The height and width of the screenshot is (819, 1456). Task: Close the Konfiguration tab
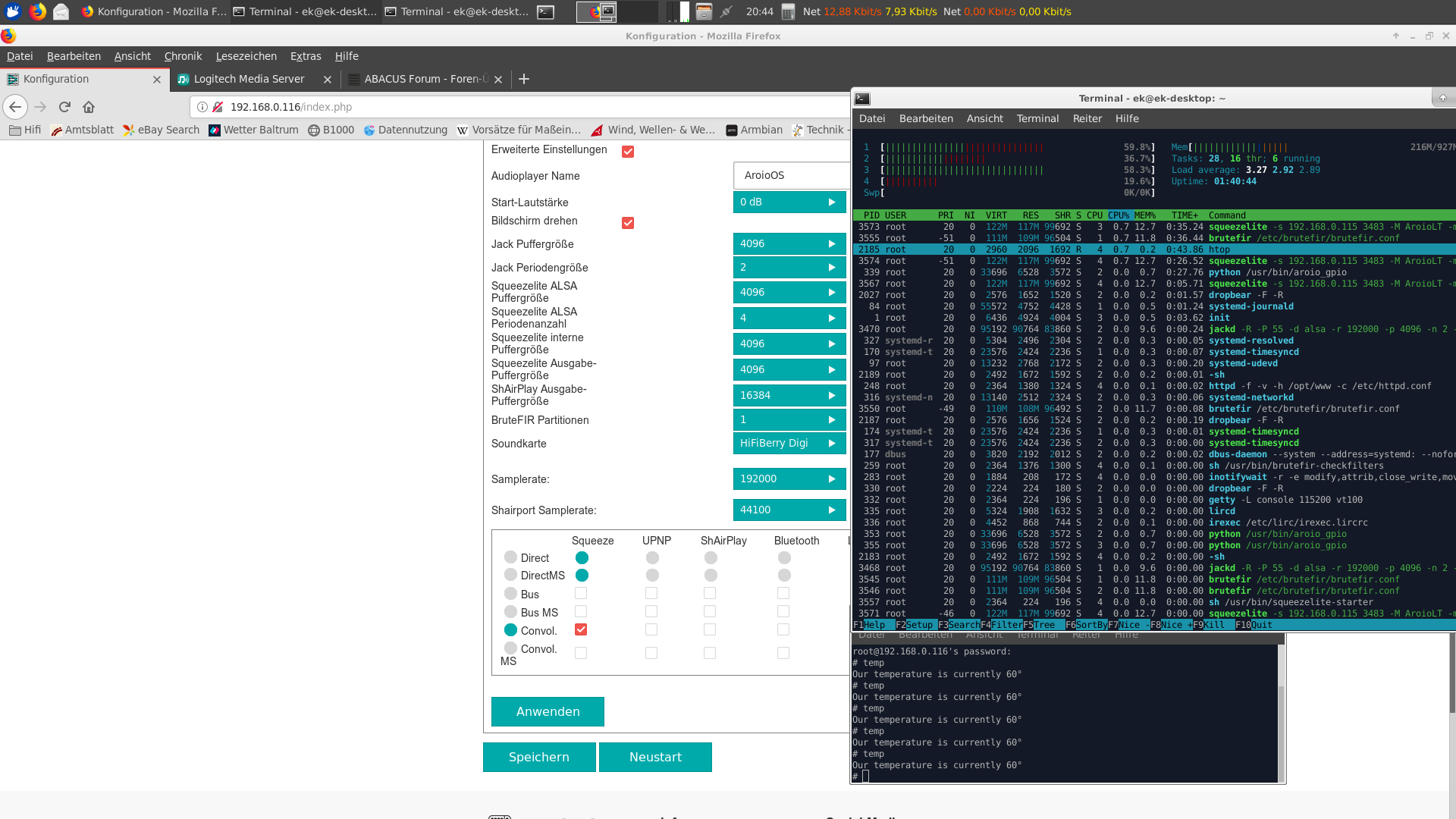click(157, 80)
